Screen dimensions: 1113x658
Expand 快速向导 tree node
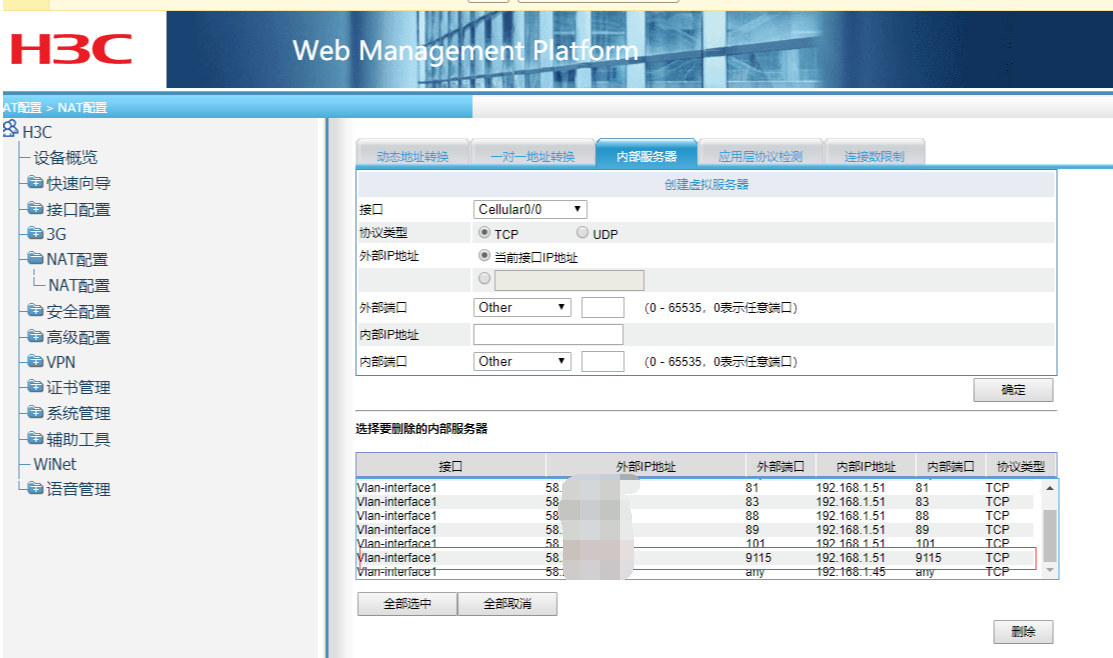pyautogui.click(x=78, y=184)
